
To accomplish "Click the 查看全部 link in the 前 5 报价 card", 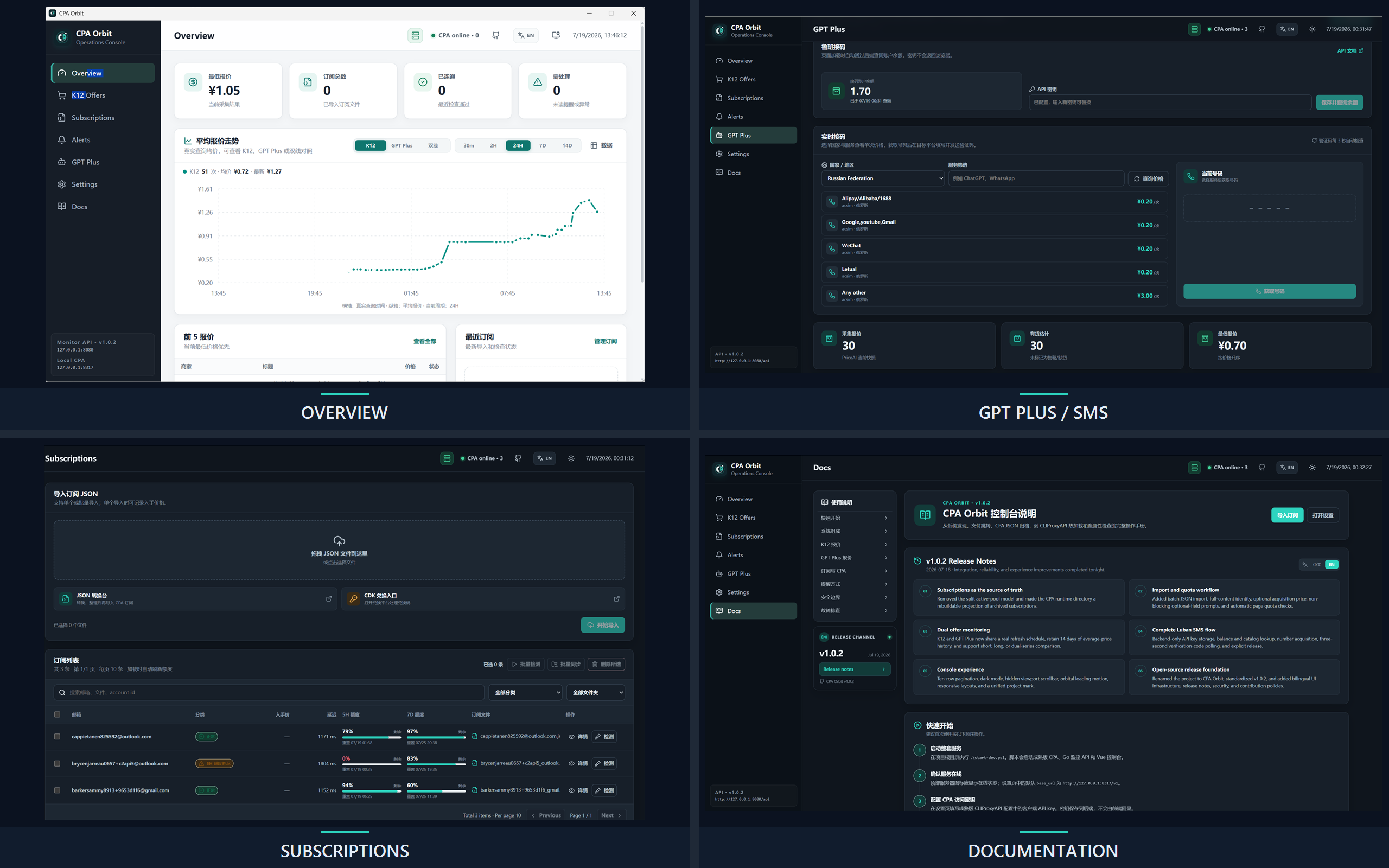I will click(x=425, y=341).
